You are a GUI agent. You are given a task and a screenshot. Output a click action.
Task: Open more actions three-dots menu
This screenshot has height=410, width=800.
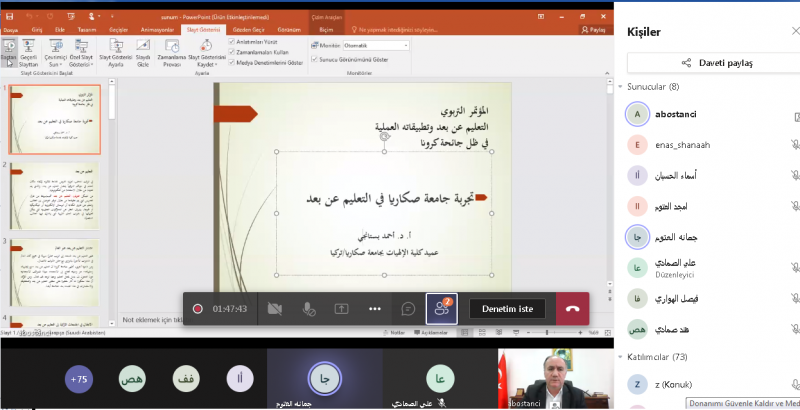click(375, 309)
